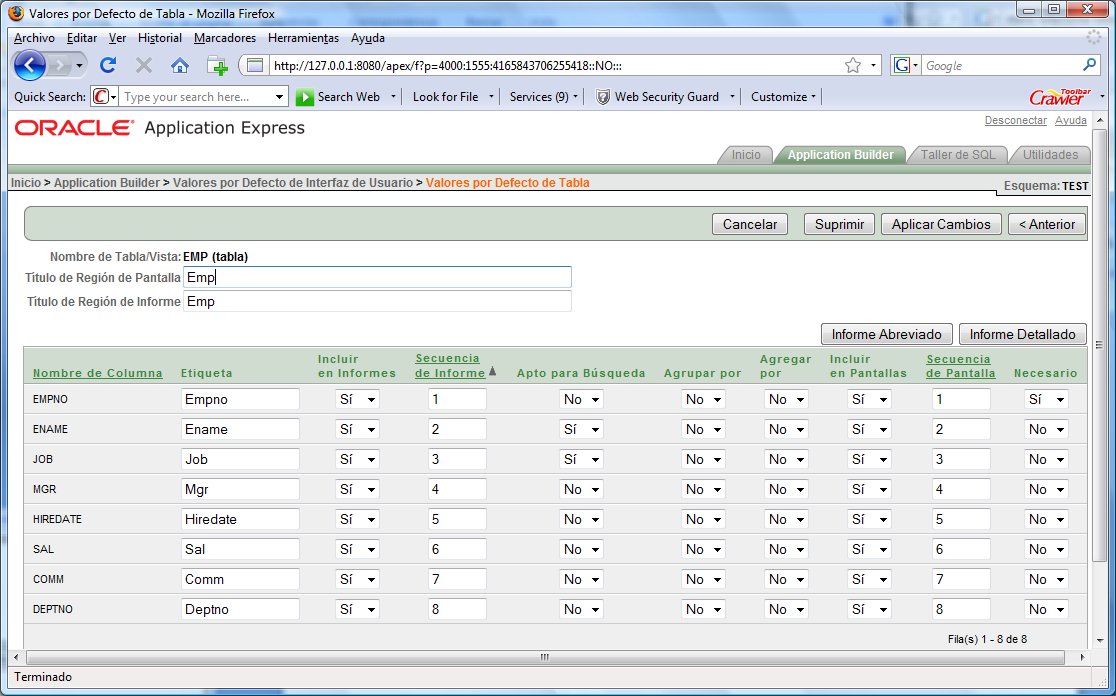Click the Suprimir button
1116x696 pixels.
pos(839,224)
